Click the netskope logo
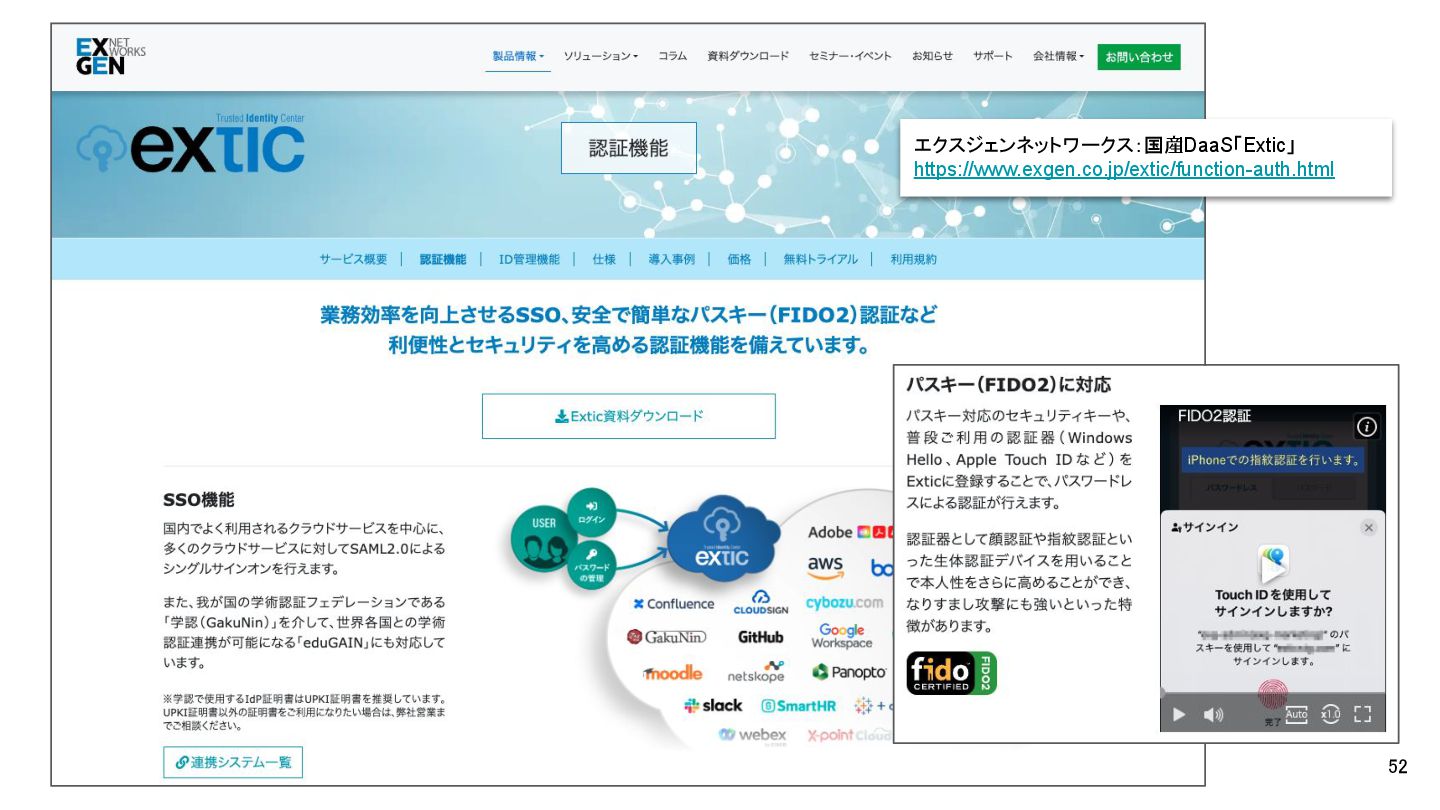 (756, 671)
